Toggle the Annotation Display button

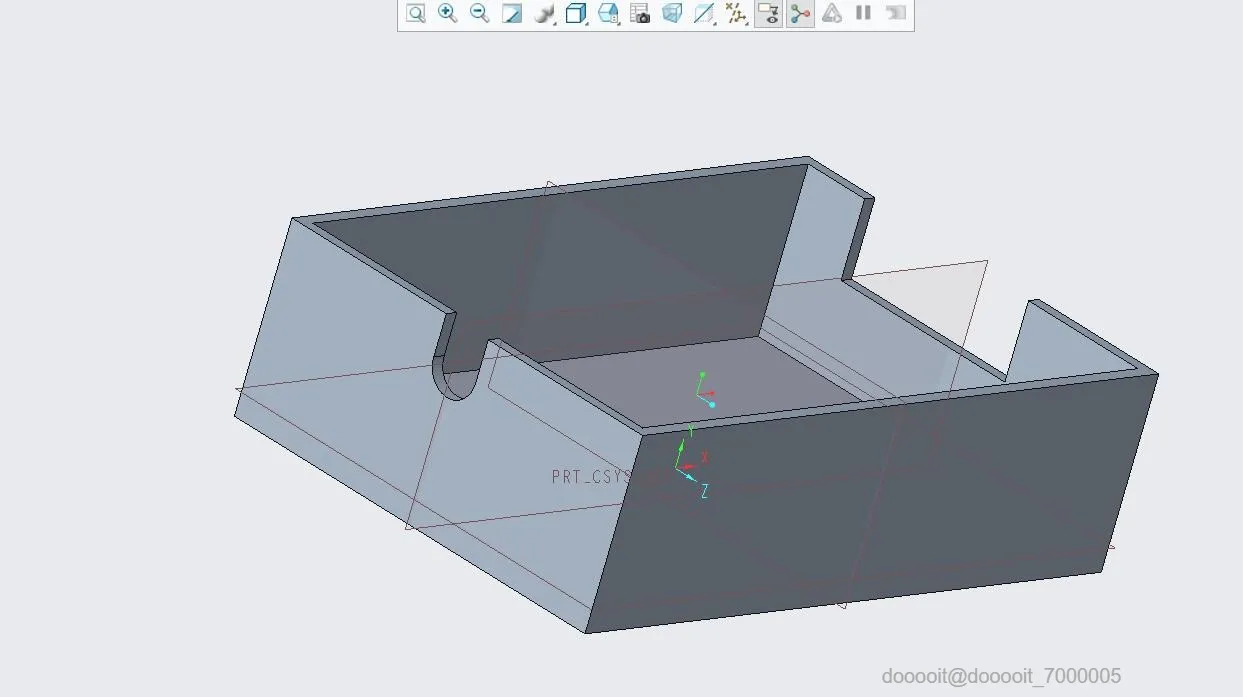(768, 14)
